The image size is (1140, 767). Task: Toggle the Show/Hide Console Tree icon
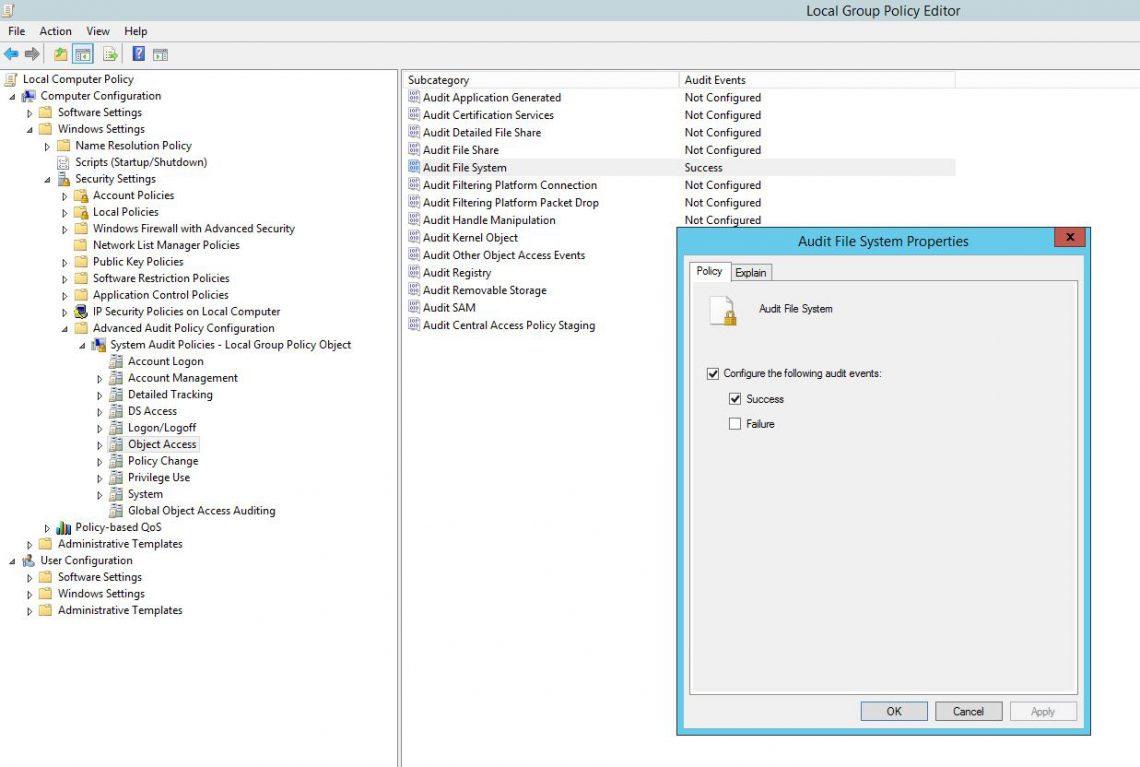(x=83, y=54)
